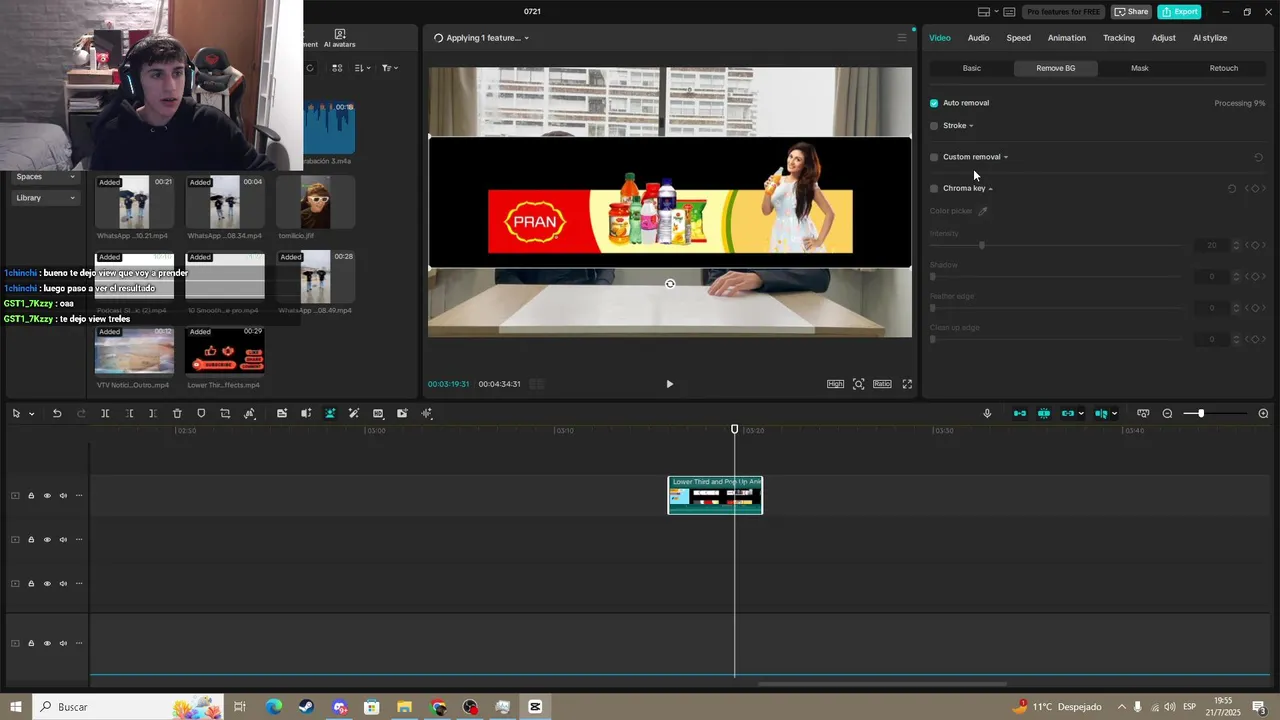Open CapCut from the taskbar
The width and height of the screenshot is (1280, 720).
point(535,707)
